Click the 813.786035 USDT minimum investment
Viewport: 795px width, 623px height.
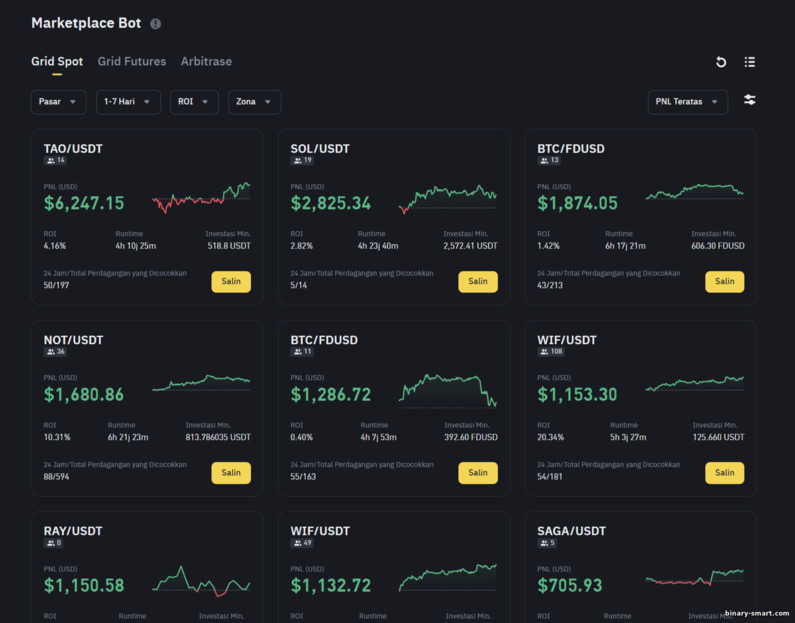point(218,437)
